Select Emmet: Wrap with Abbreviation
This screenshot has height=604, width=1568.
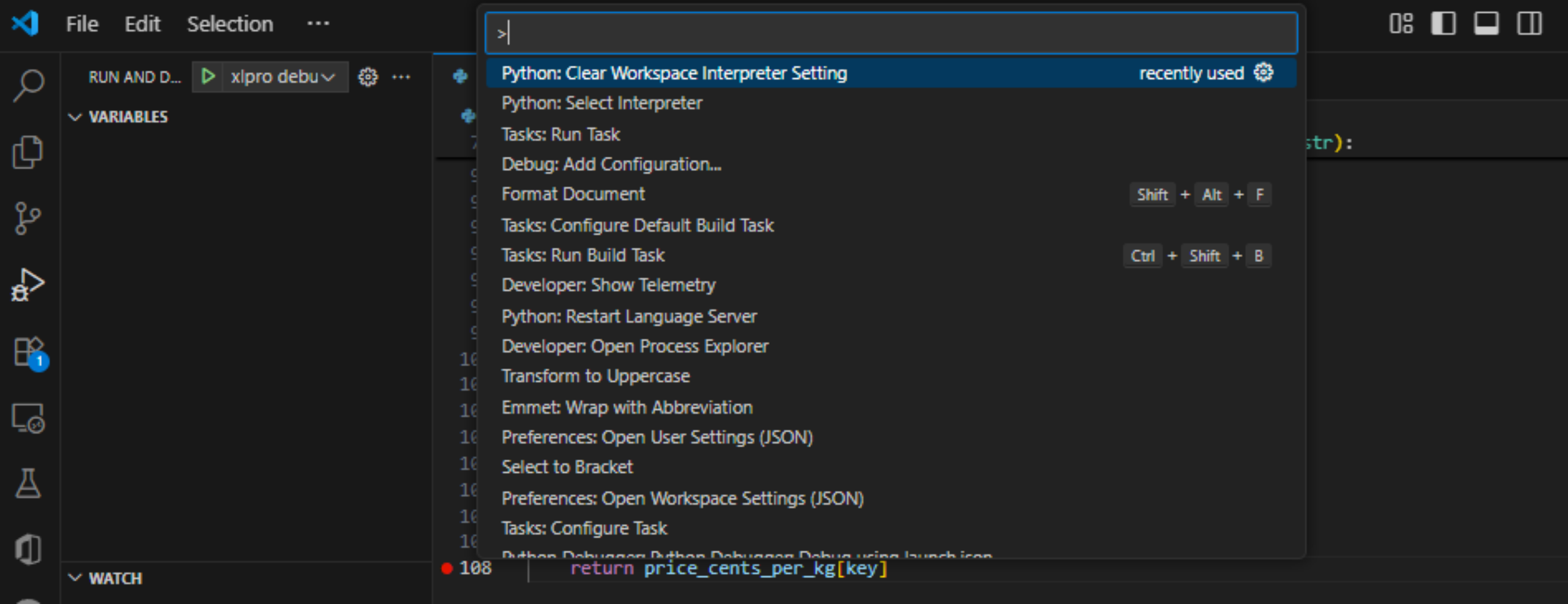[891, 407]
